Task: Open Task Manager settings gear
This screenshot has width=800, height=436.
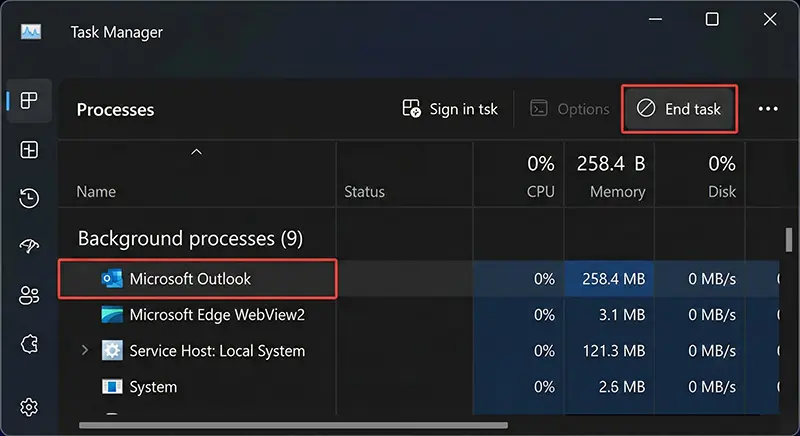Action: [x=29, y=407]
